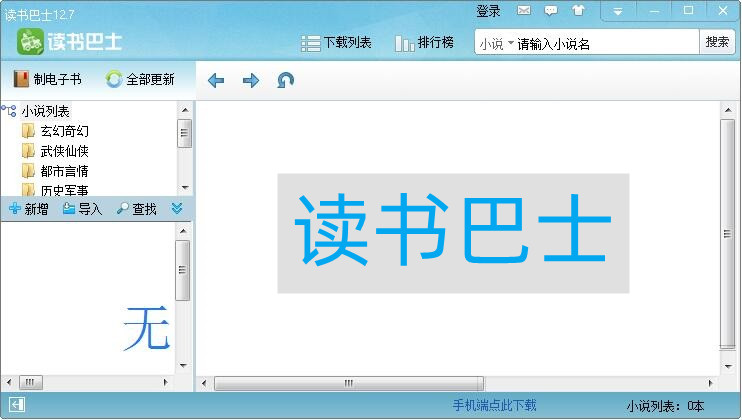Click the 无 empty-list text
742x420 pixels.
147,328
